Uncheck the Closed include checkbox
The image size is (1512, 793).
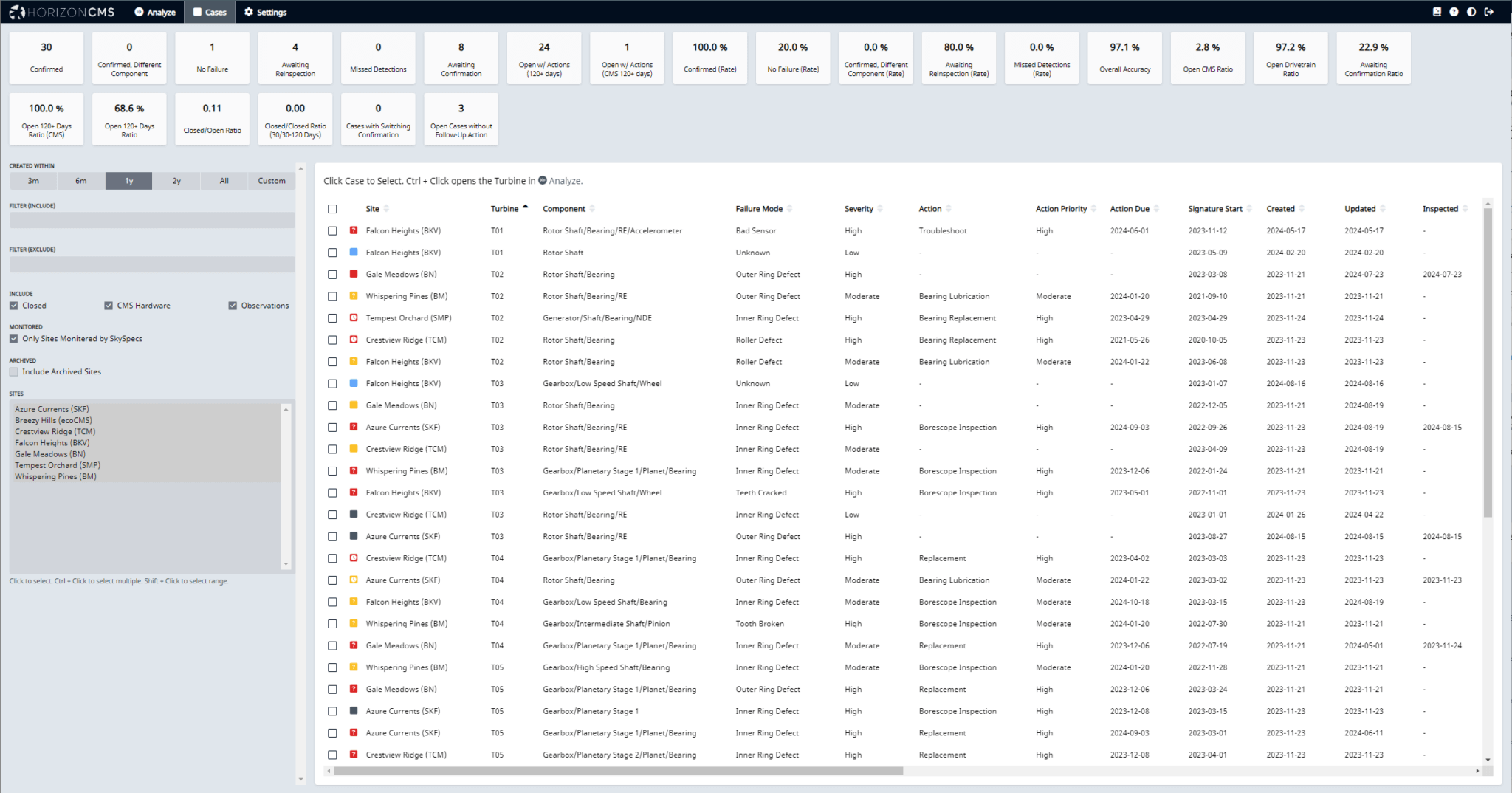(14, 306)
